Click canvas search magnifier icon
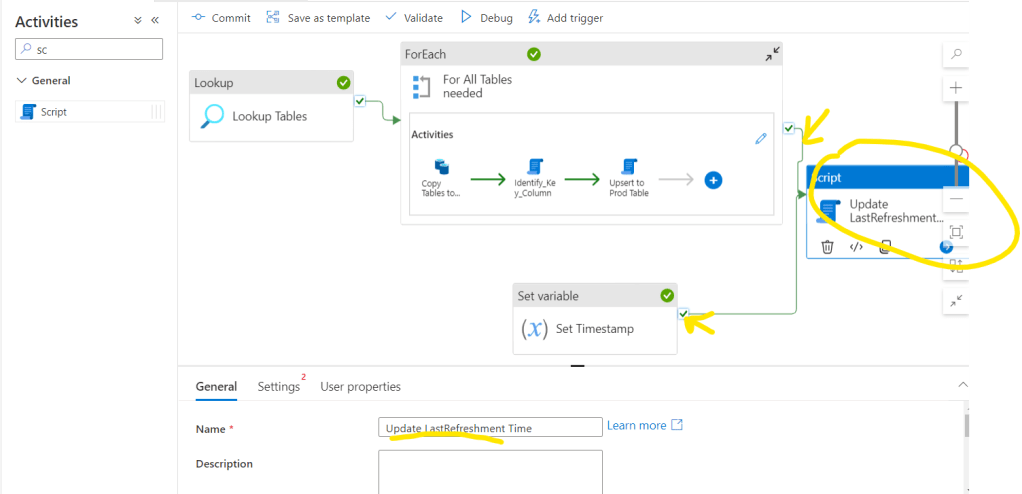Image resolution: width=1022 pixels, height=494 pixels. [x=956, y=54]
